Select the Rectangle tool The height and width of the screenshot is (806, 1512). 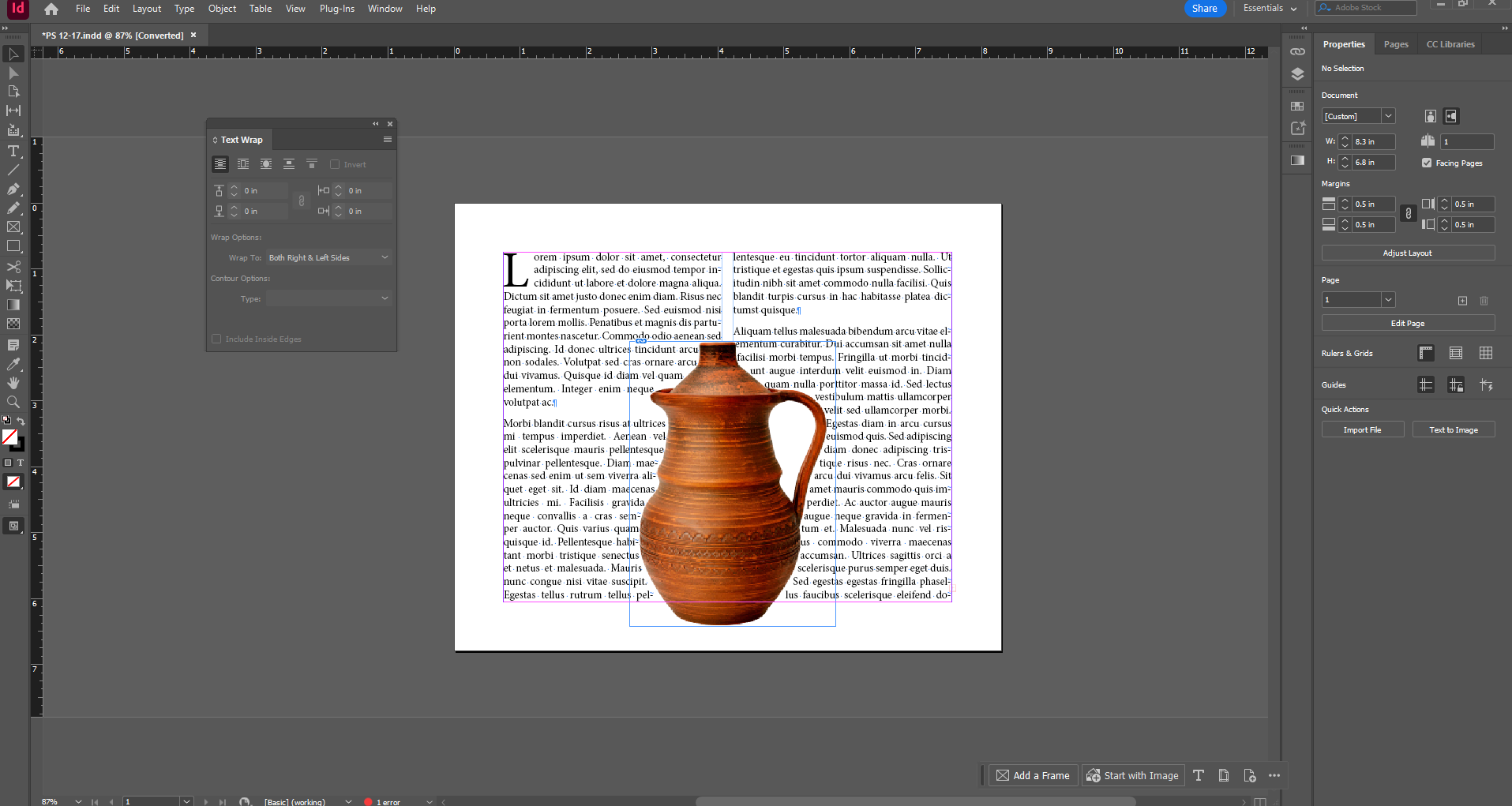point(13,246)
